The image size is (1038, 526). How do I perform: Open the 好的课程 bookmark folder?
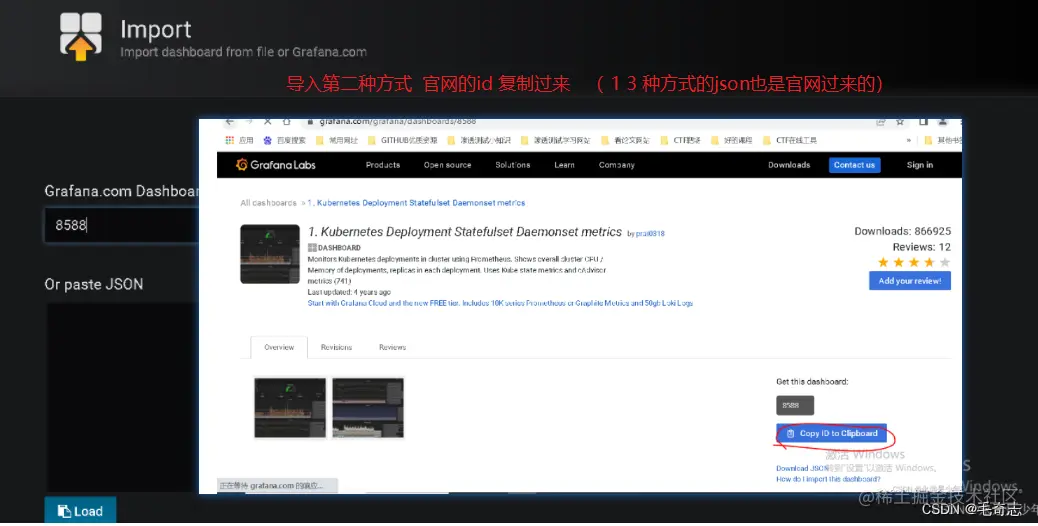coord(733,140)
